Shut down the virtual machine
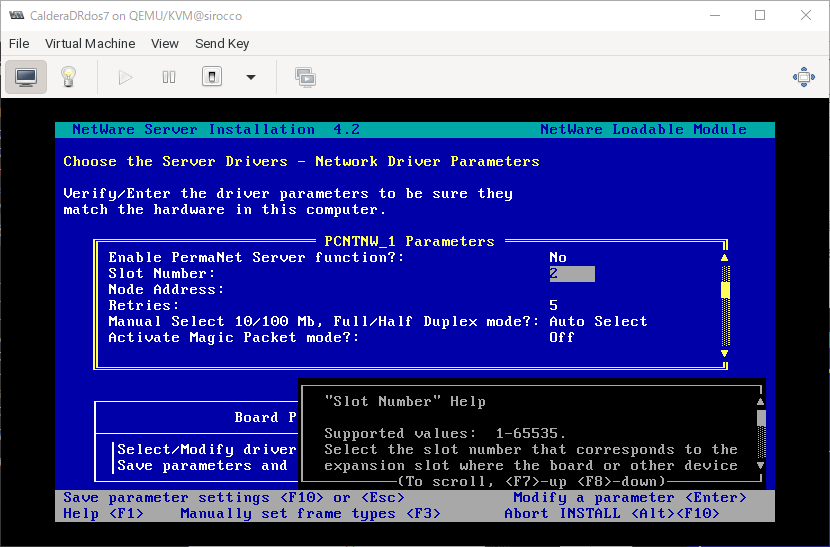Image resolution: width=830 pixels, height=547 pixels. pyautogui.click(x=212, y=77)
